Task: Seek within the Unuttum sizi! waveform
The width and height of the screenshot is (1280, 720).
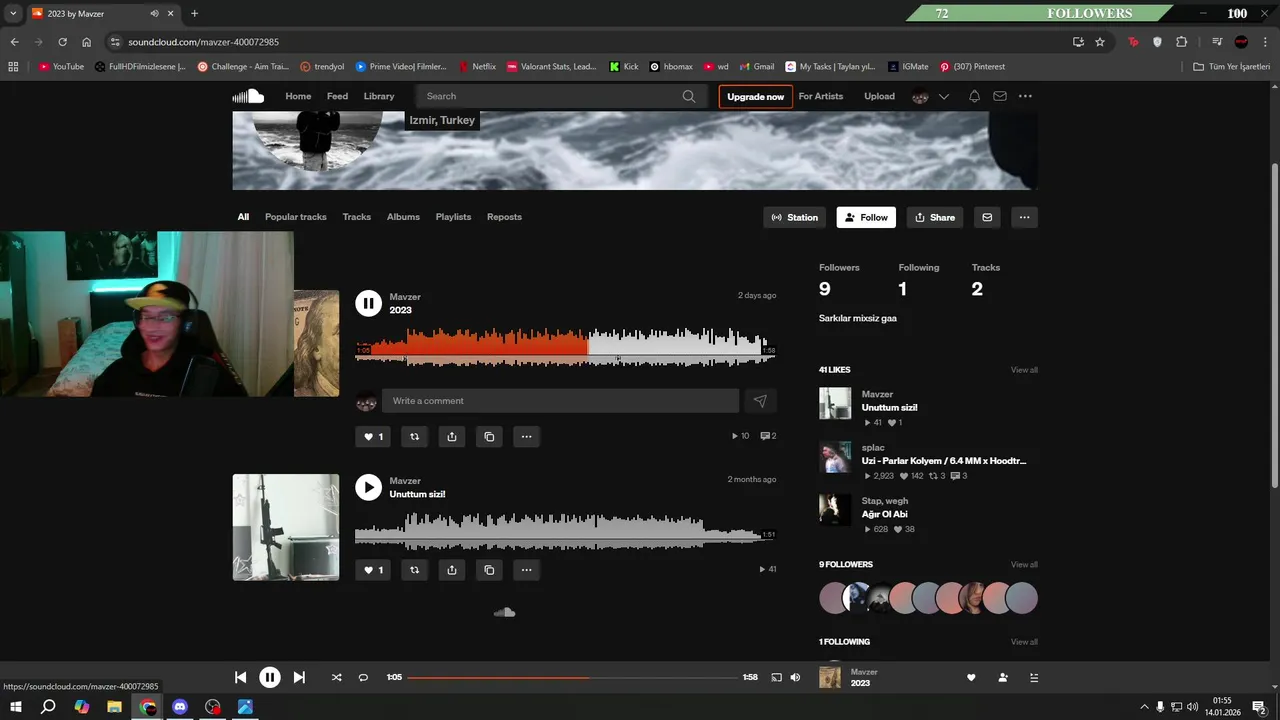Action: click(x=565, y=531)
